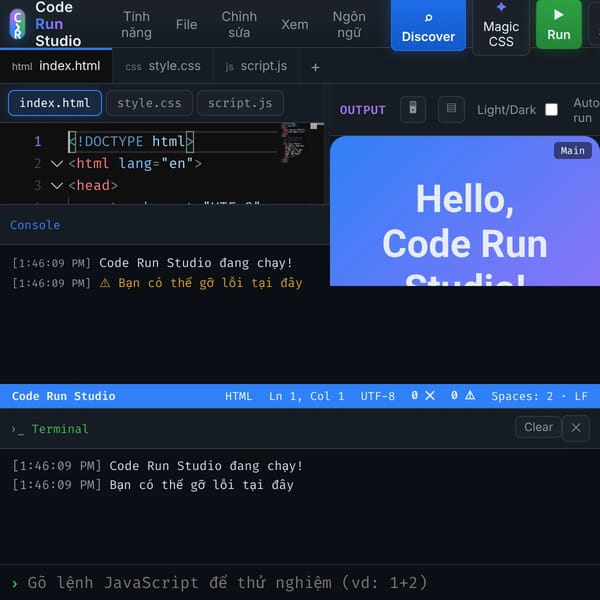The width and height of the screenshot is (600, 600).
Task: Select the script.js editor pill
Action: point(240,103)
